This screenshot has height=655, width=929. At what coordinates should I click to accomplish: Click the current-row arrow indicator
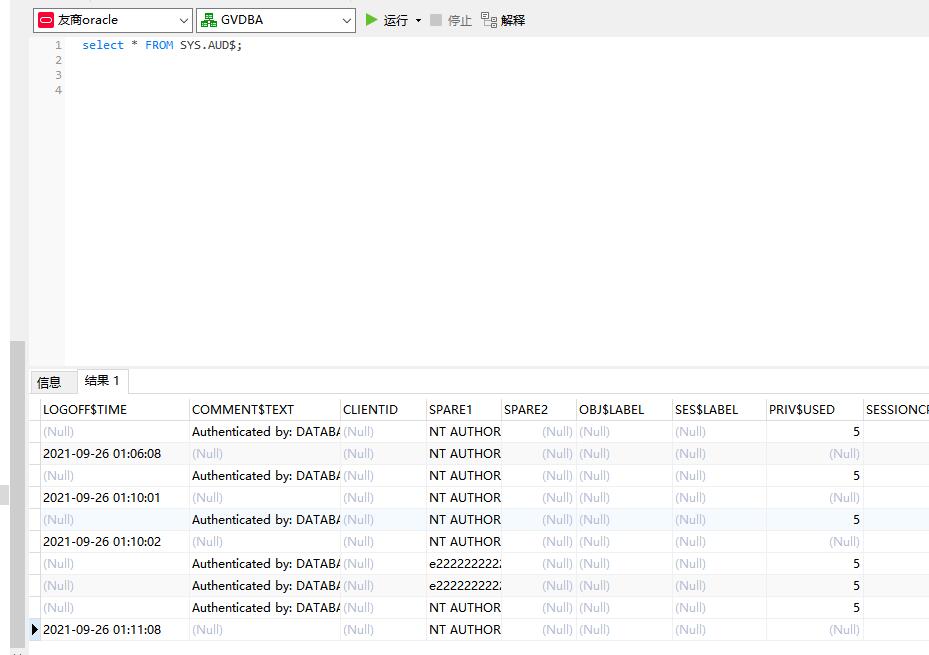coord(35,630)
